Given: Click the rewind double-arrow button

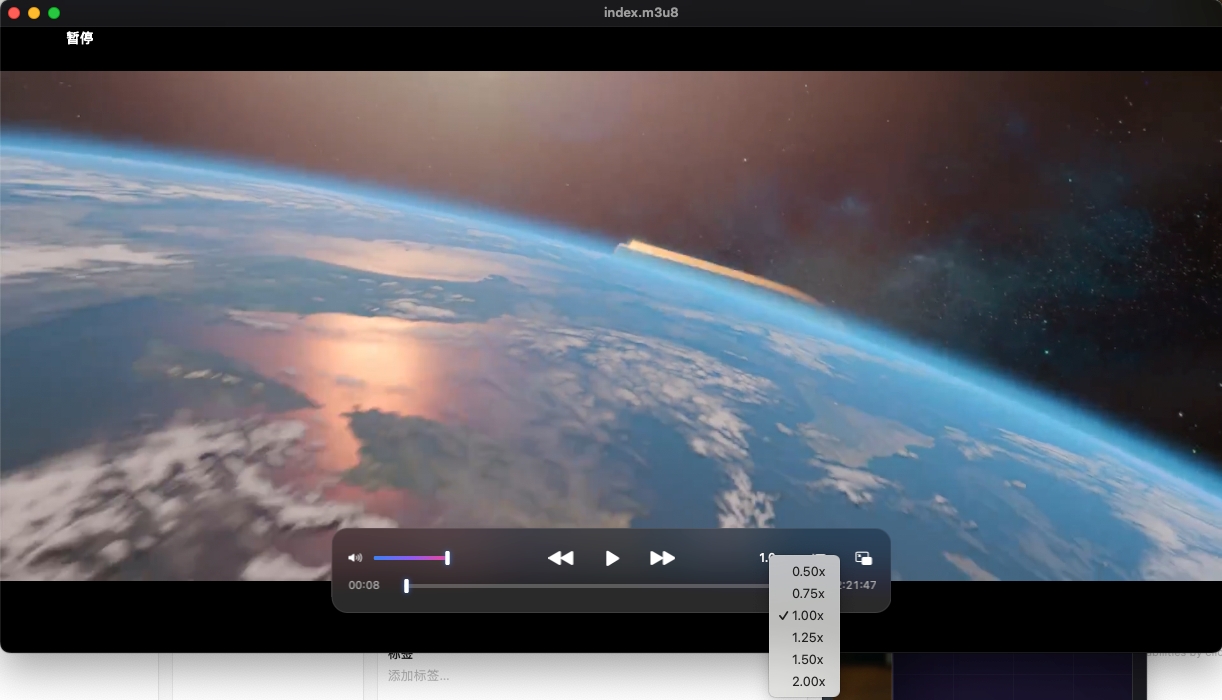Looking at the screenshot, I should 561,558.
